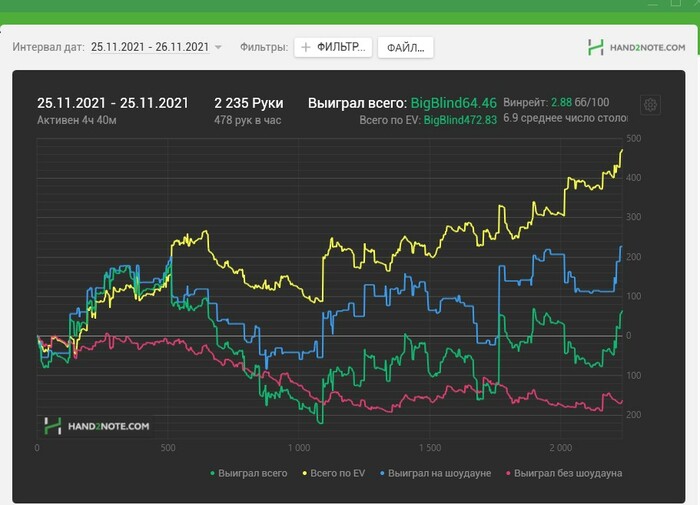Click the ФАЙЛ button
700x505 pixels.
(x=405, y=47)
